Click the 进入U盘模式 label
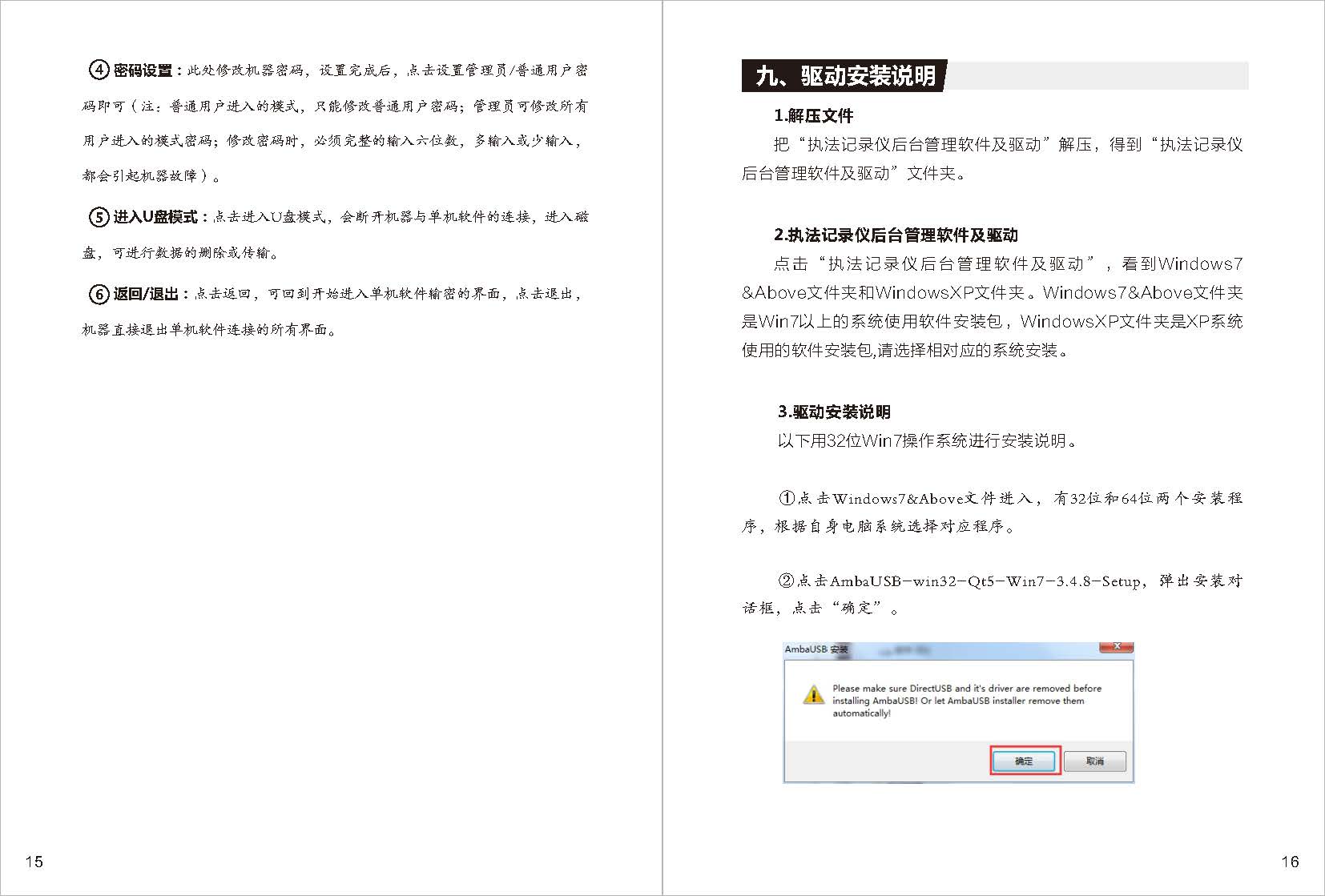Image resolution: width=1325 pixels, height=896 pixels. 155,217
